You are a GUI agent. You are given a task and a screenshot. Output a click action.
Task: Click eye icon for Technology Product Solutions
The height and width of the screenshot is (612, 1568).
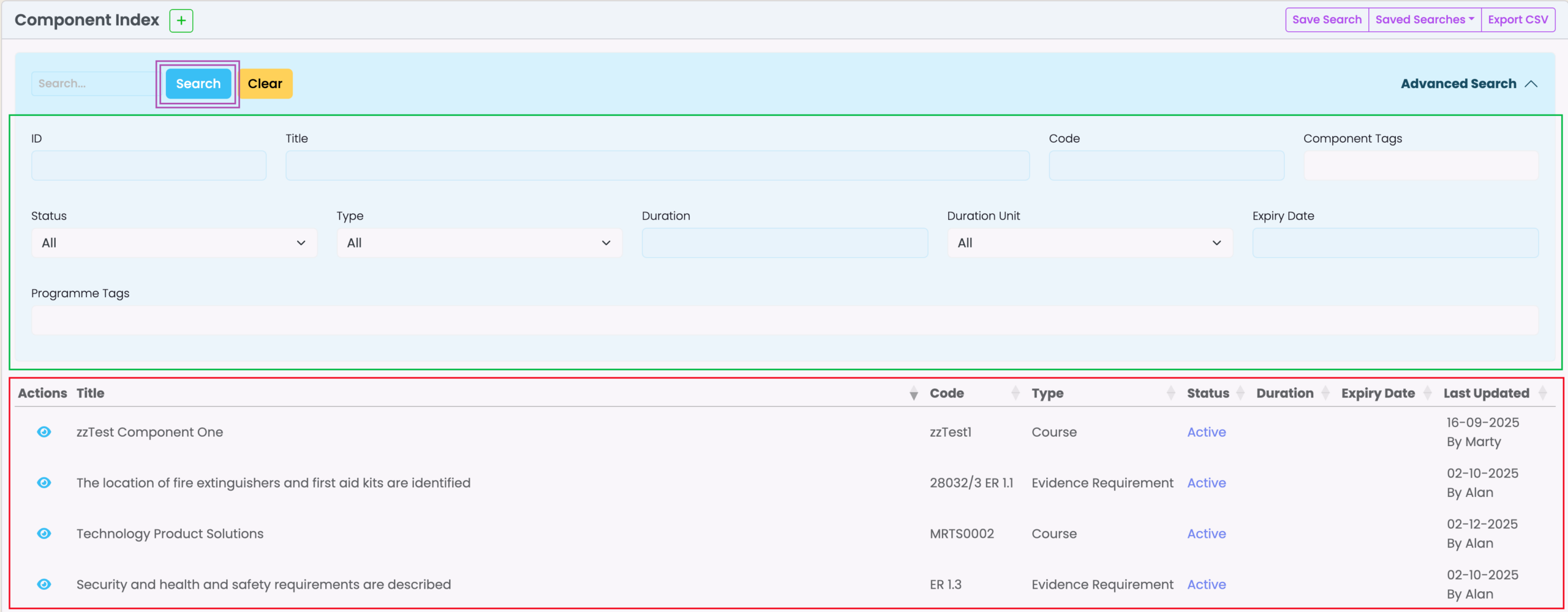[x=44, y=534]
